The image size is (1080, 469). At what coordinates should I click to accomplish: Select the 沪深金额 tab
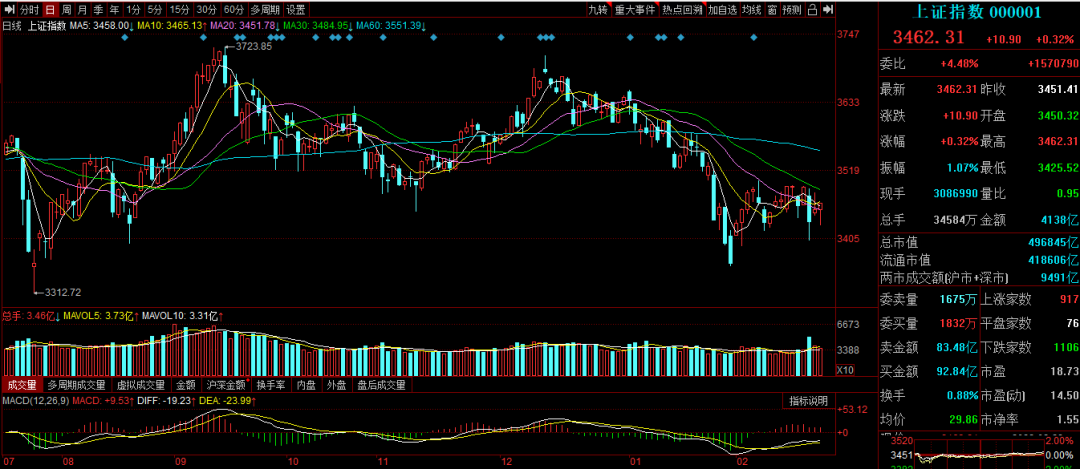[x=226, y=385]
